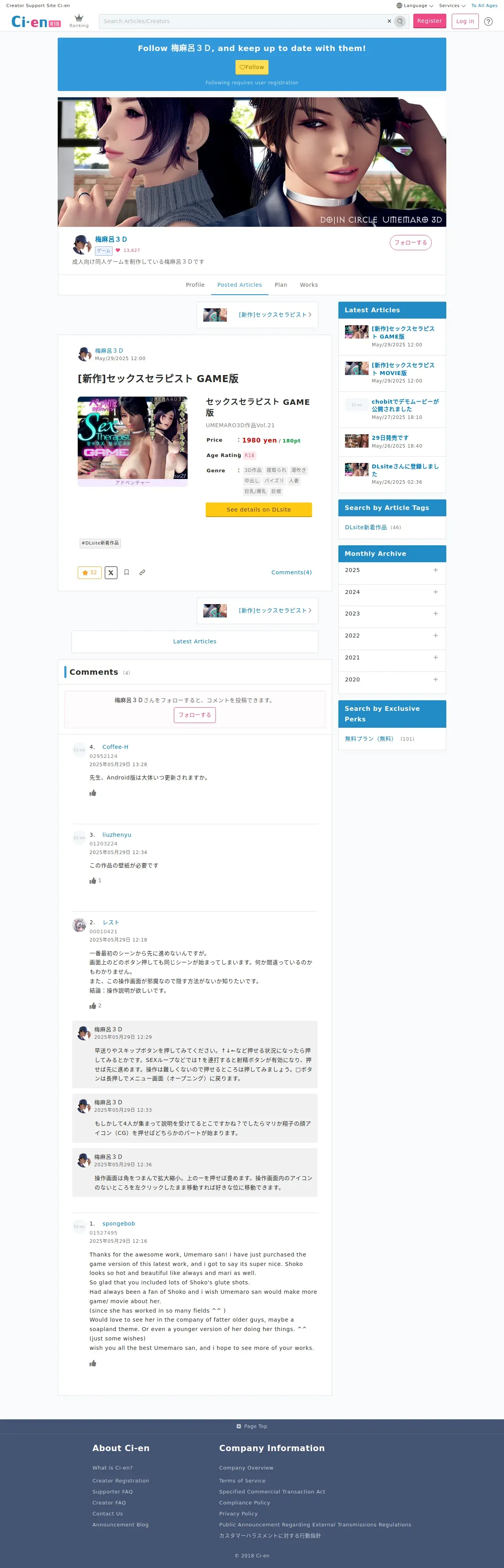Expand the 2025 monthly archive
The width and height of the screenshot is (504, 1568).
[392, 570]
